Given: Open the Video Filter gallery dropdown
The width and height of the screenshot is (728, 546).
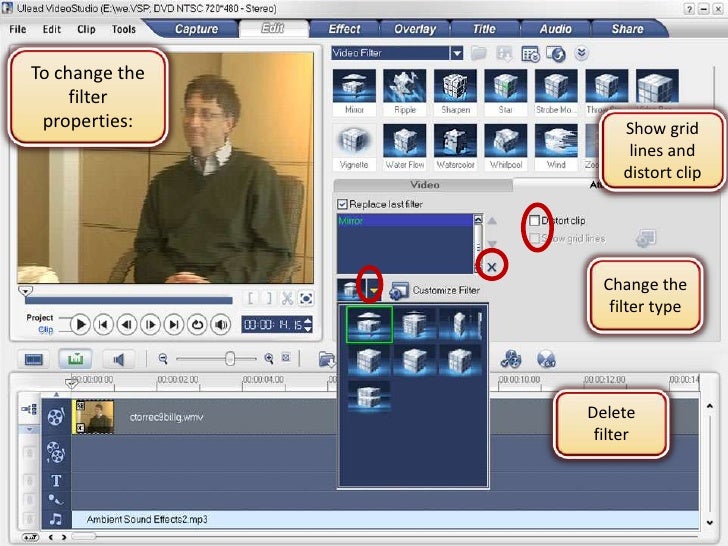Looking at the screenshot, I should point(457,53).
